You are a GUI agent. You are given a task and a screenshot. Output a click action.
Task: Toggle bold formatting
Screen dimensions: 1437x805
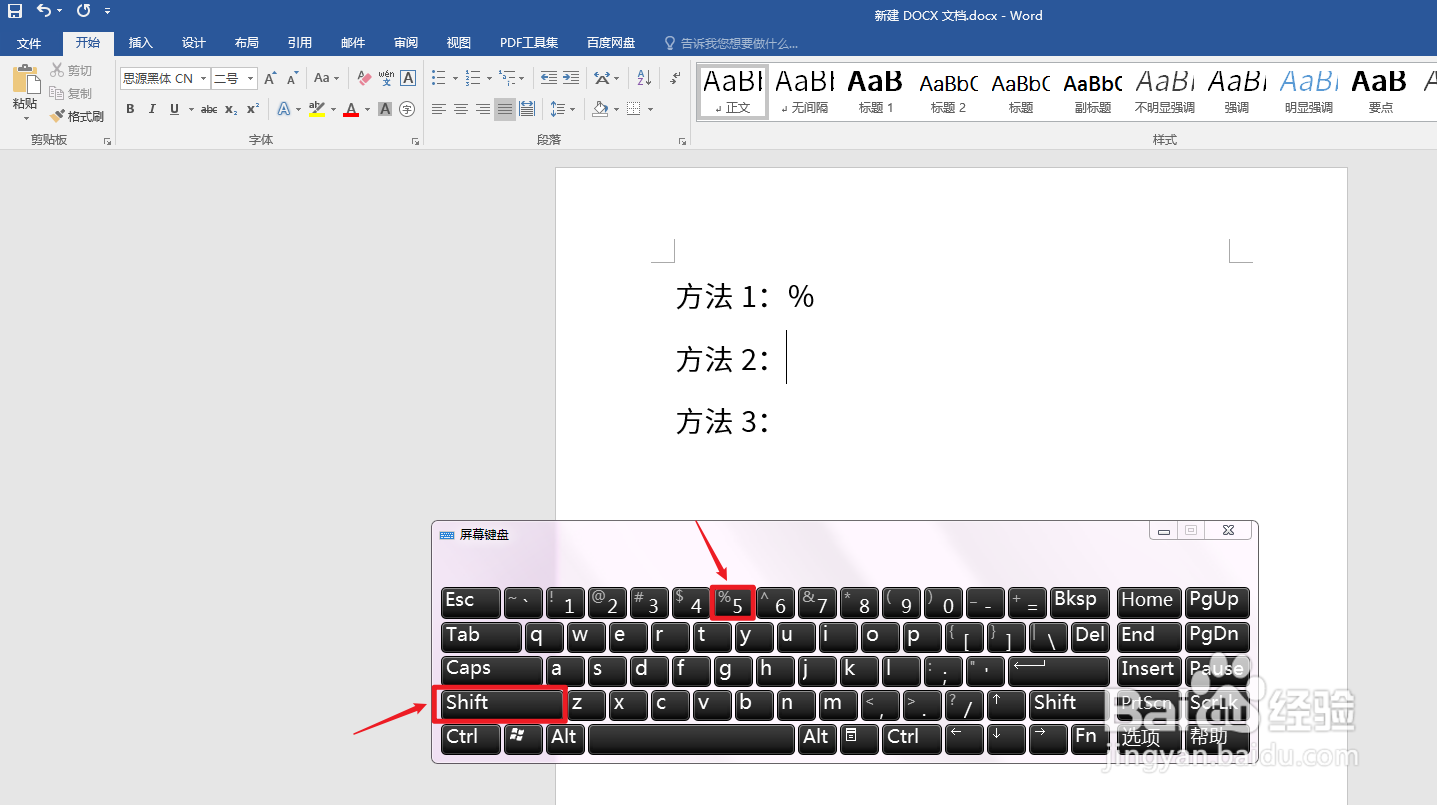coord(130,109)
